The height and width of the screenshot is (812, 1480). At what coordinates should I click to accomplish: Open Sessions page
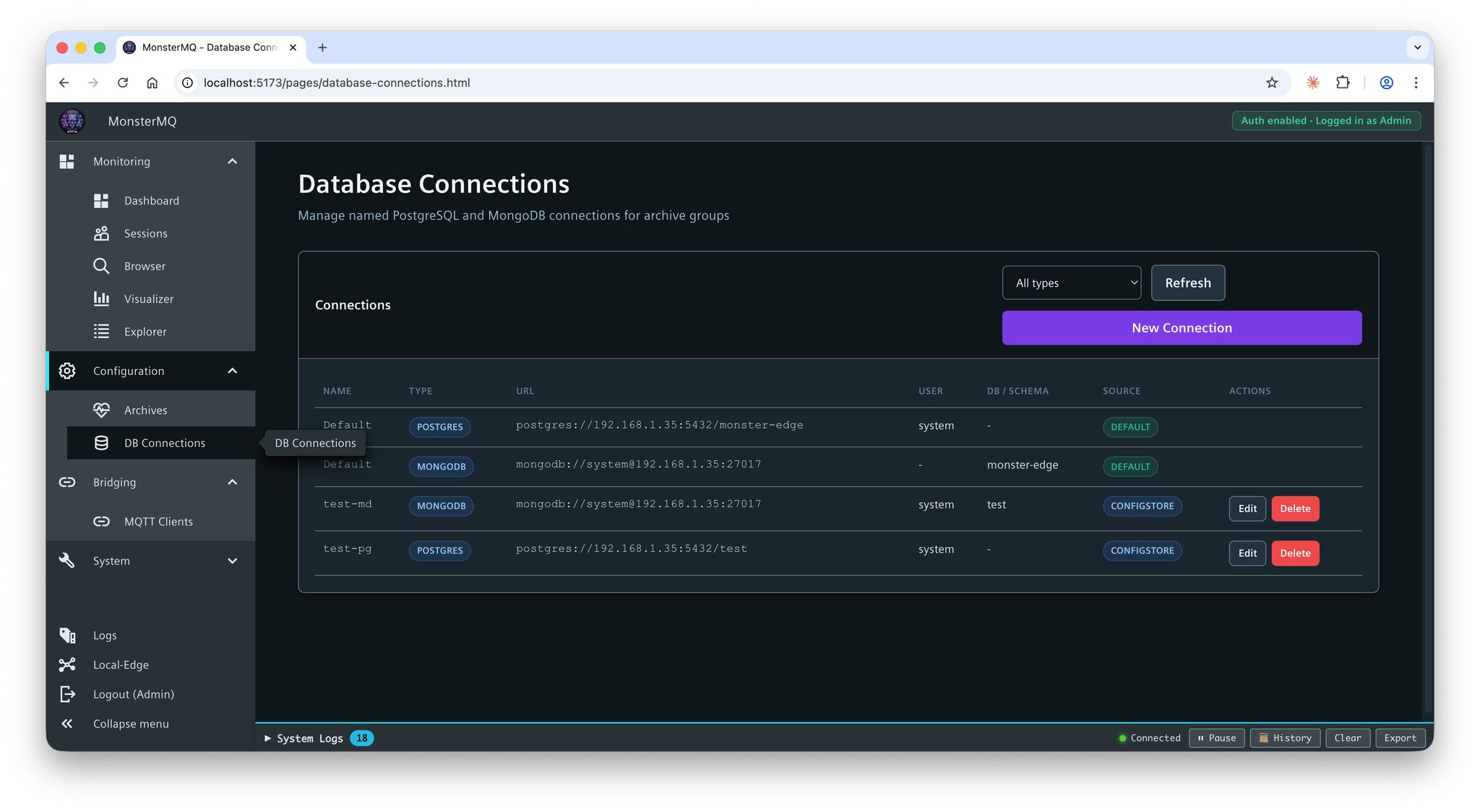145,233
